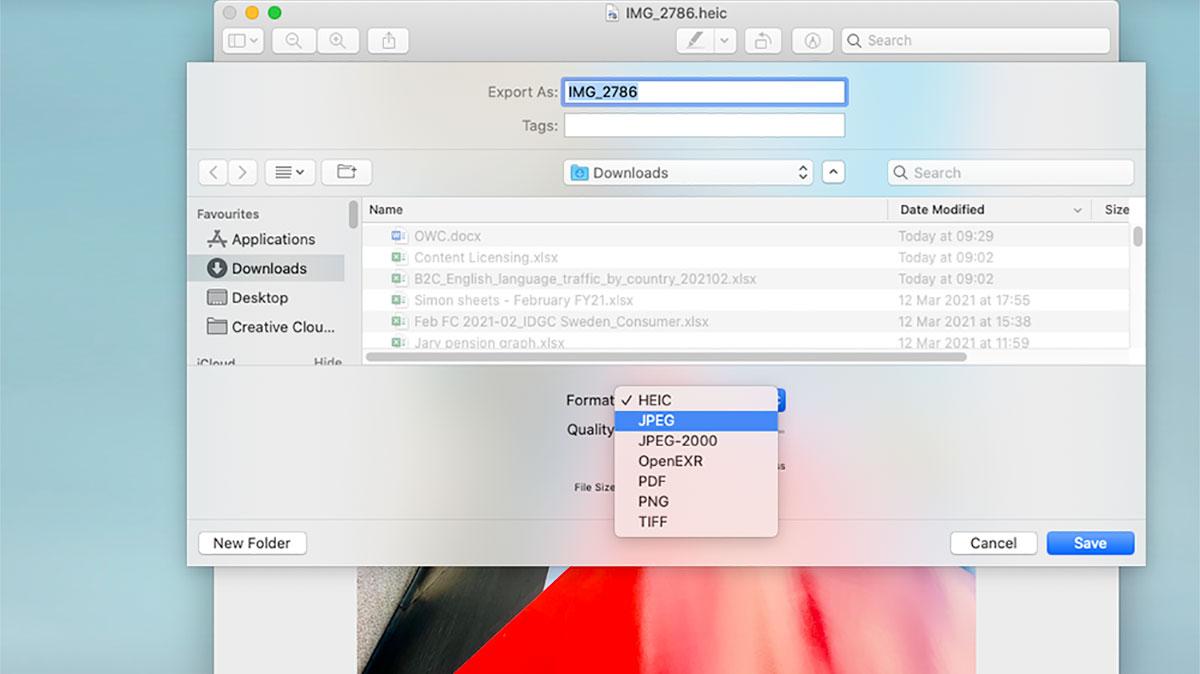Click the file browser Search field
The height and width of the screenshot is (674, 1200).
point(1010,173)
